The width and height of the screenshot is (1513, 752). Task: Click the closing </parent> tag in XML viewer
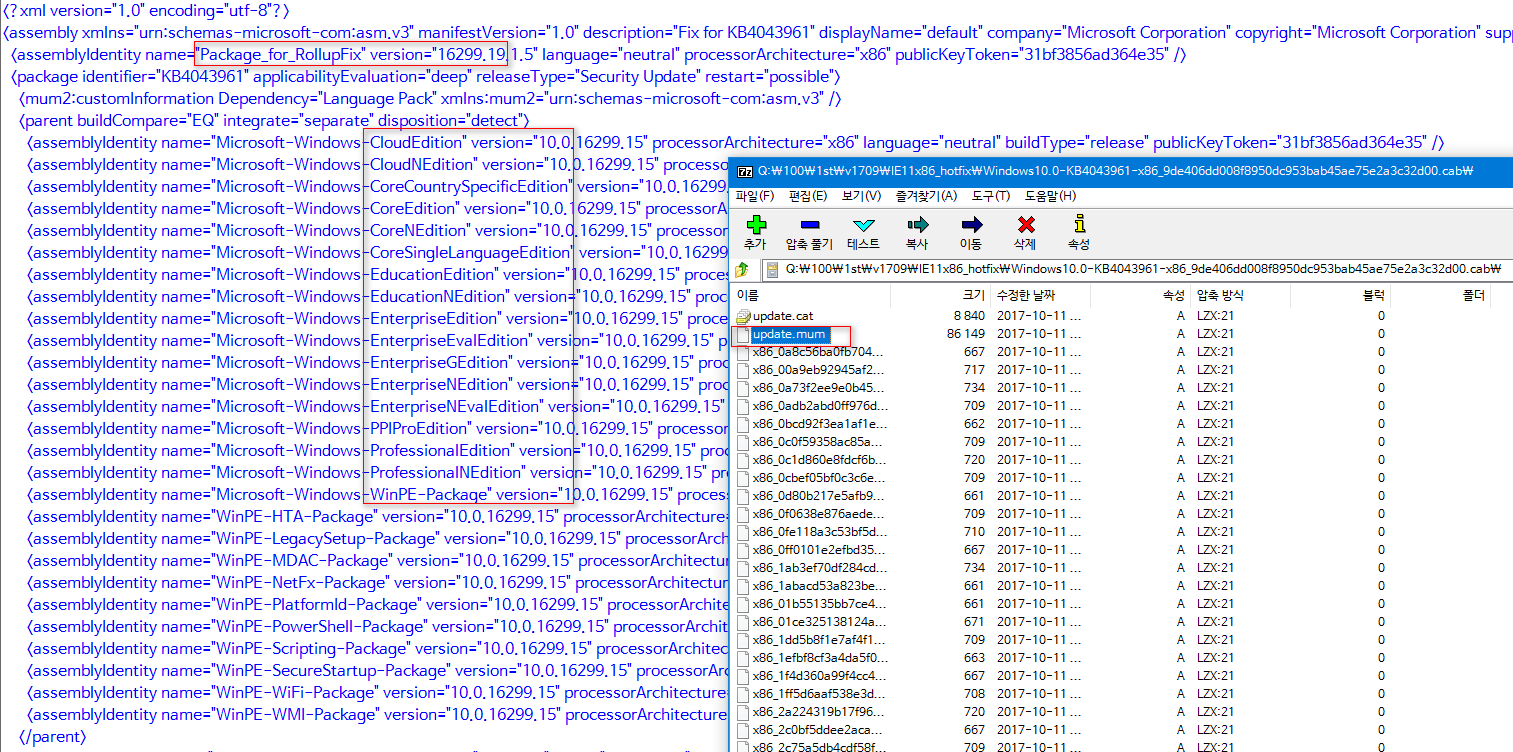pyautogui.click(x=53, y=736)
